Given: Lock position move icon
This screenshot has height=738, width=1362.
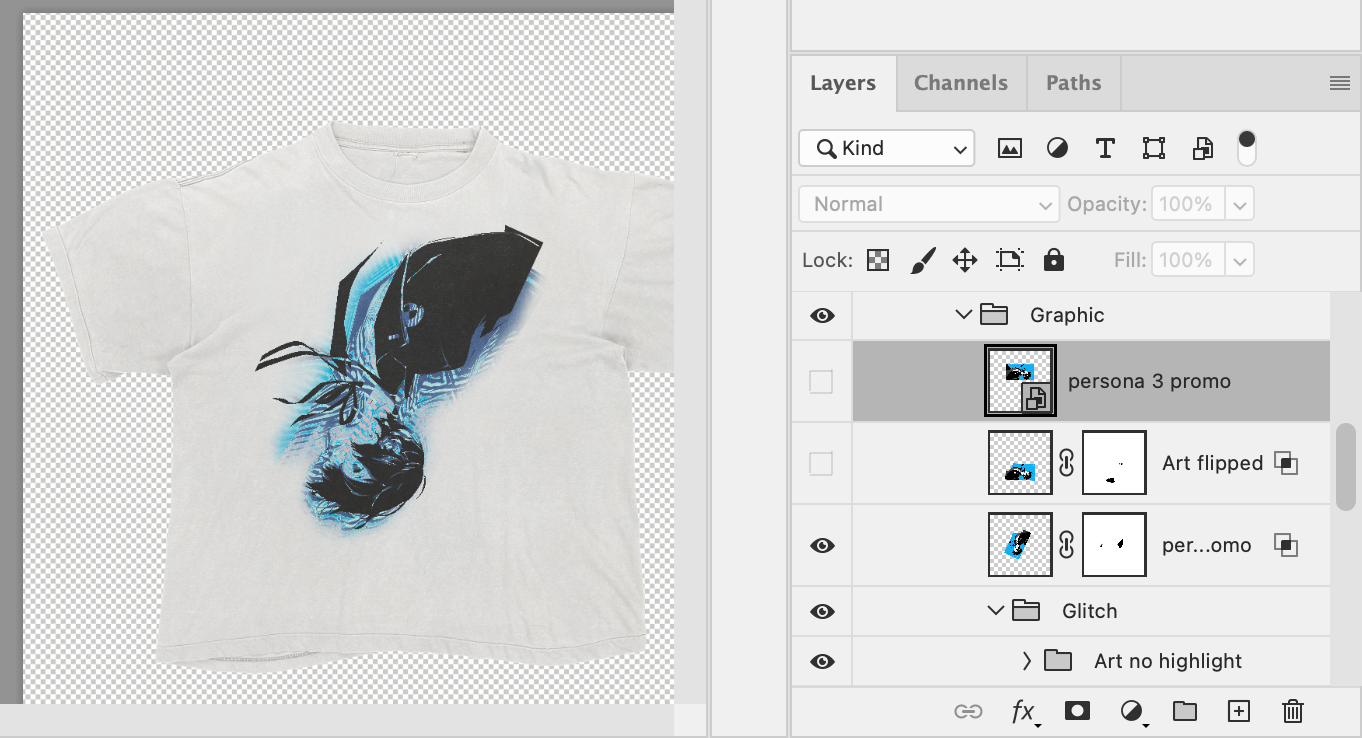Looking at the screenshot, I should [965, 261].
